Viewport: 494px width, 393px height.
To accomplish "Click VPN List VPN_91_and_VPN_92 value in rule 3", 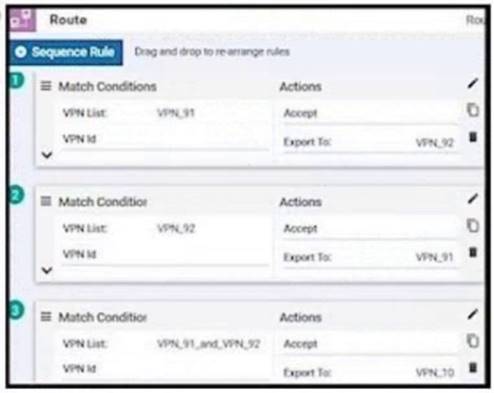I will coord(208,344).
